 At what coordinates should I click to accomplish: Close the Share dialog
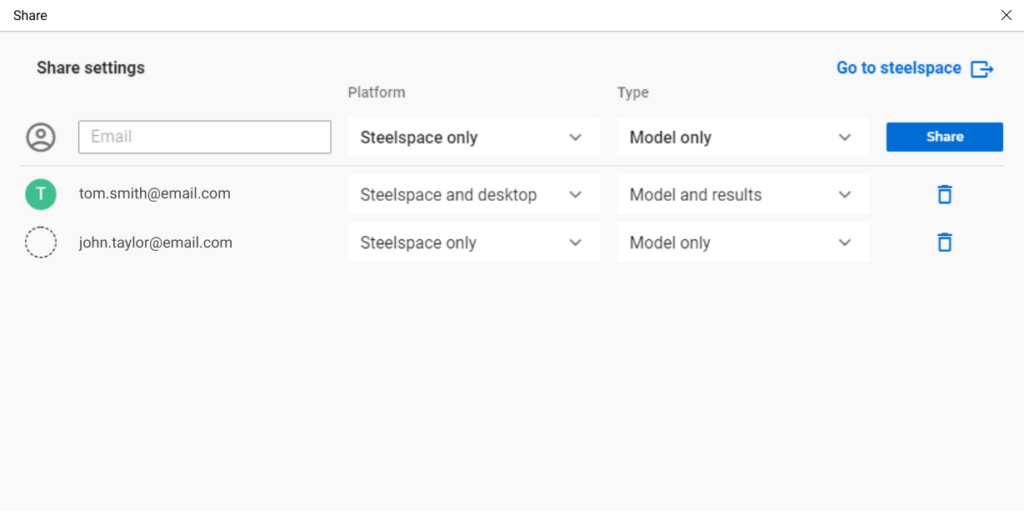coord(1006,16)
